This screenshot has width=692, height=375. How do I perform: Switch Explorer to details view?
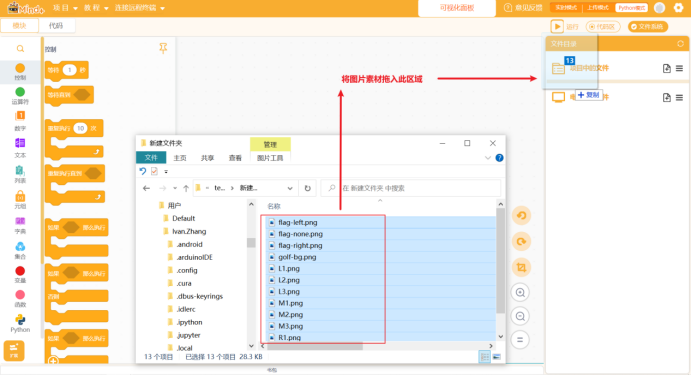485,357
